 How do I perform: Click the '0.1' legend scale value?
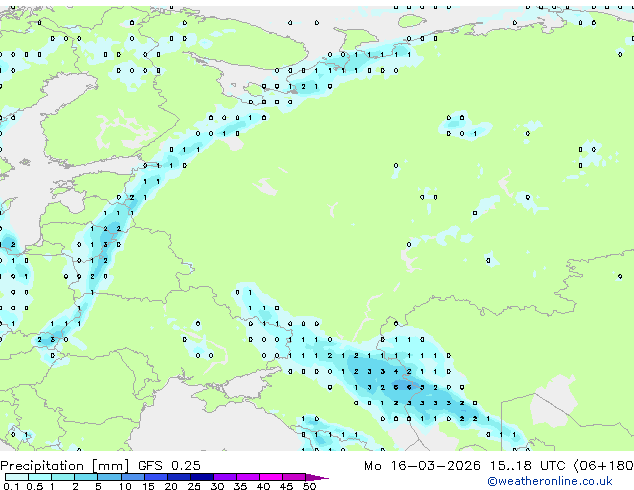tap(11, 486)
